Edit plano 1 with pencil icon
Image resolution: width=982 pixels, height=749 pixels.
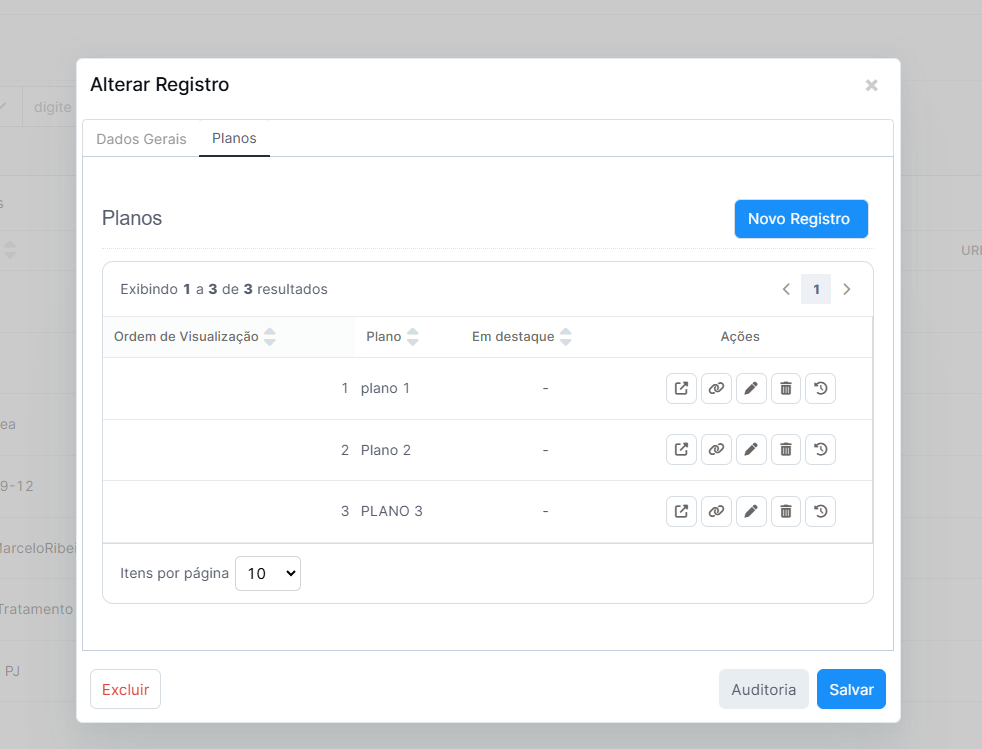pyautogui.click(x=751, y=388)
